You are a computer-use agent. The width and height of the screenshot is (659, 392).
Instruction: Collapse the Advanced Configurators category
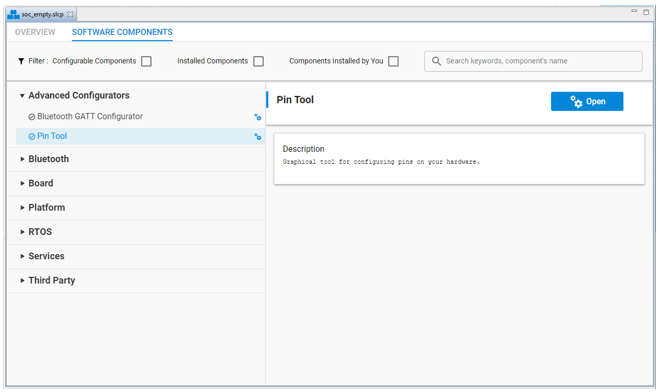click(22, 96)
